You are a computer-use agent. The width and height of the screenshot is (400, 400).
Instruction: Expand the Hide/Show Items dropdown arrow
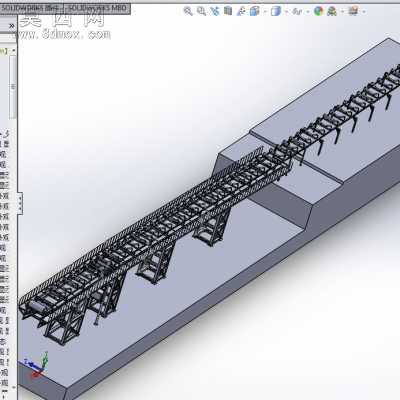308,12
